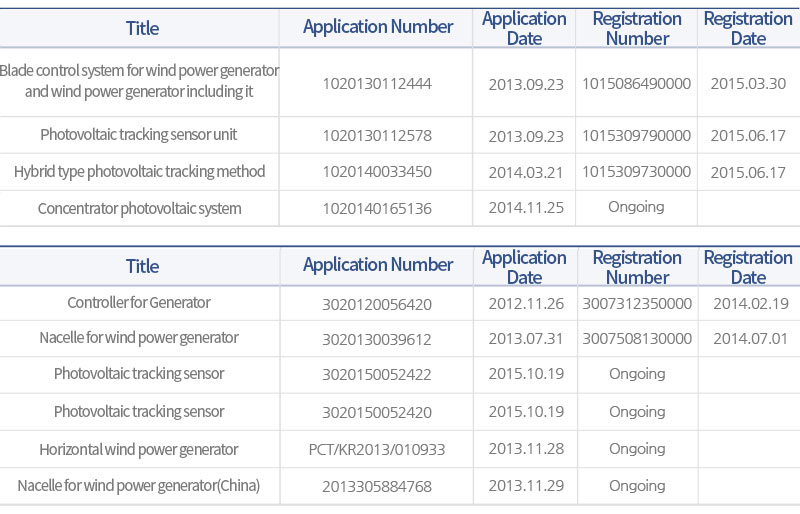Select the 'Horizontal wind power generator' title
The height and width of the screenshot is (514, 800).
tap(139, 449)
